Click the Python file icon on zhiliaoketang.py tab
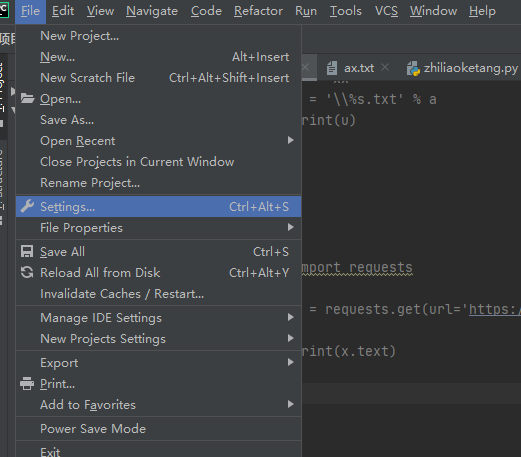 413,68
